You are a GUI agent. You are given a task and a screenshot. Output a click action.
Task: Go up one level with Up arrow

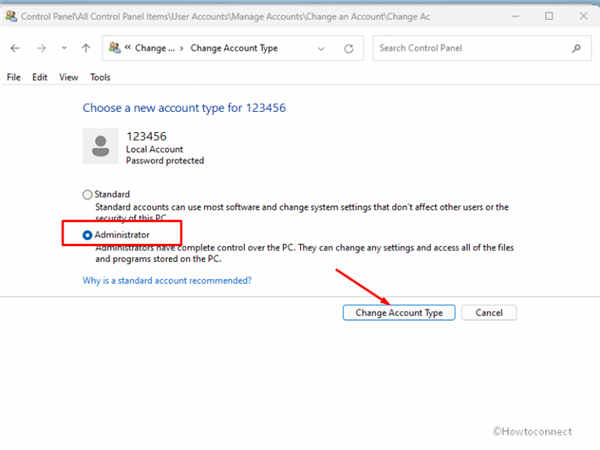[x=87, y=48]
